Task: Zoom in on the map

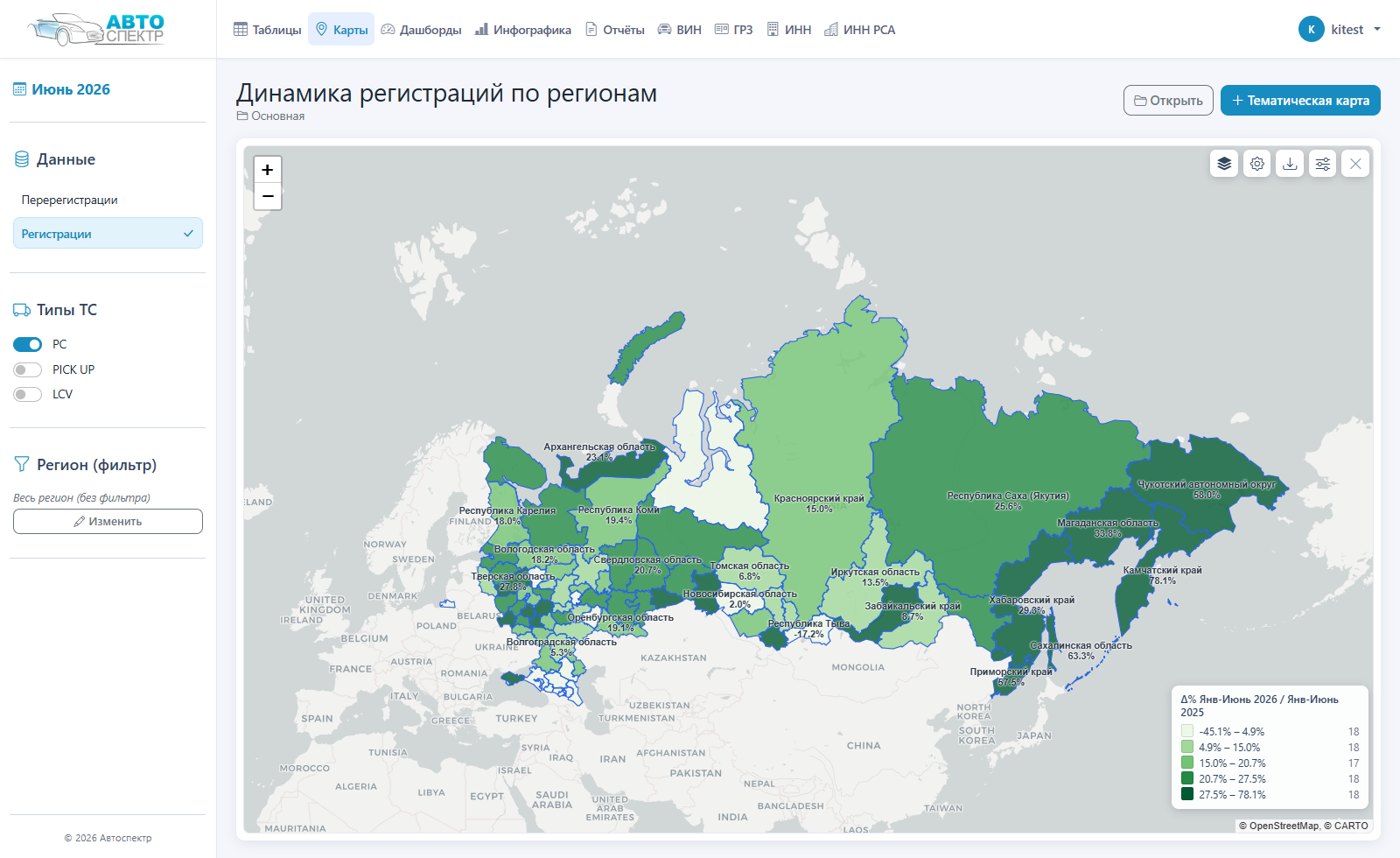Action: [x=268, y=170]
